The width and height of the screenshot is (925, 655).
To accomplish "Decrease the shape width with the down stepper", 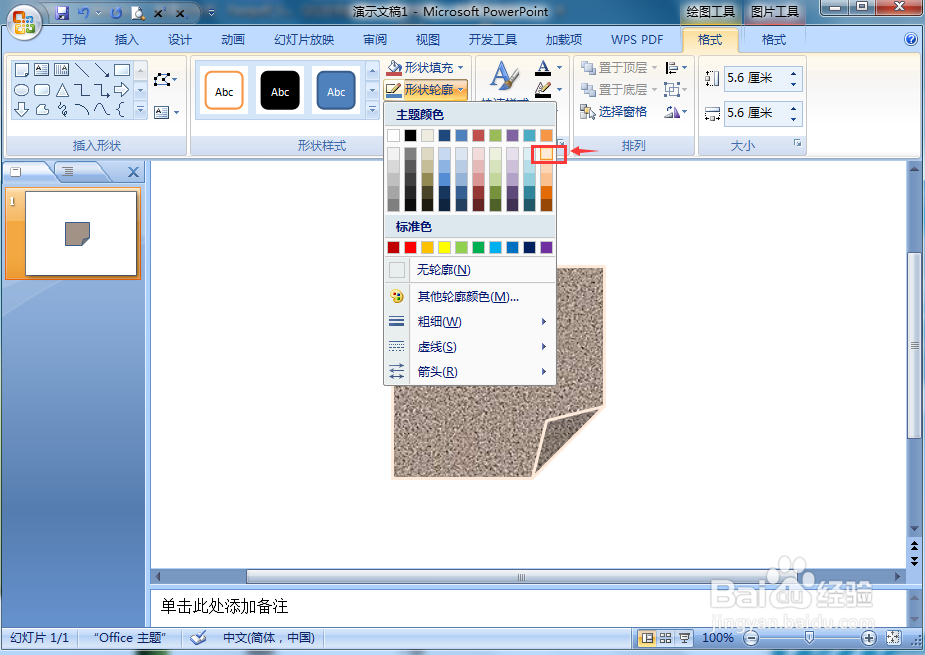I will click(x=793, y=118).
